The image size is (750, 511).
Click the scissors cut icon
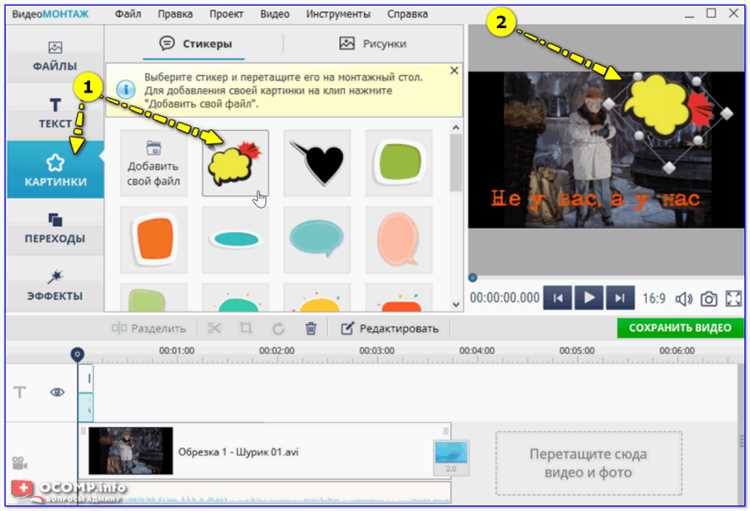[214, 328]
